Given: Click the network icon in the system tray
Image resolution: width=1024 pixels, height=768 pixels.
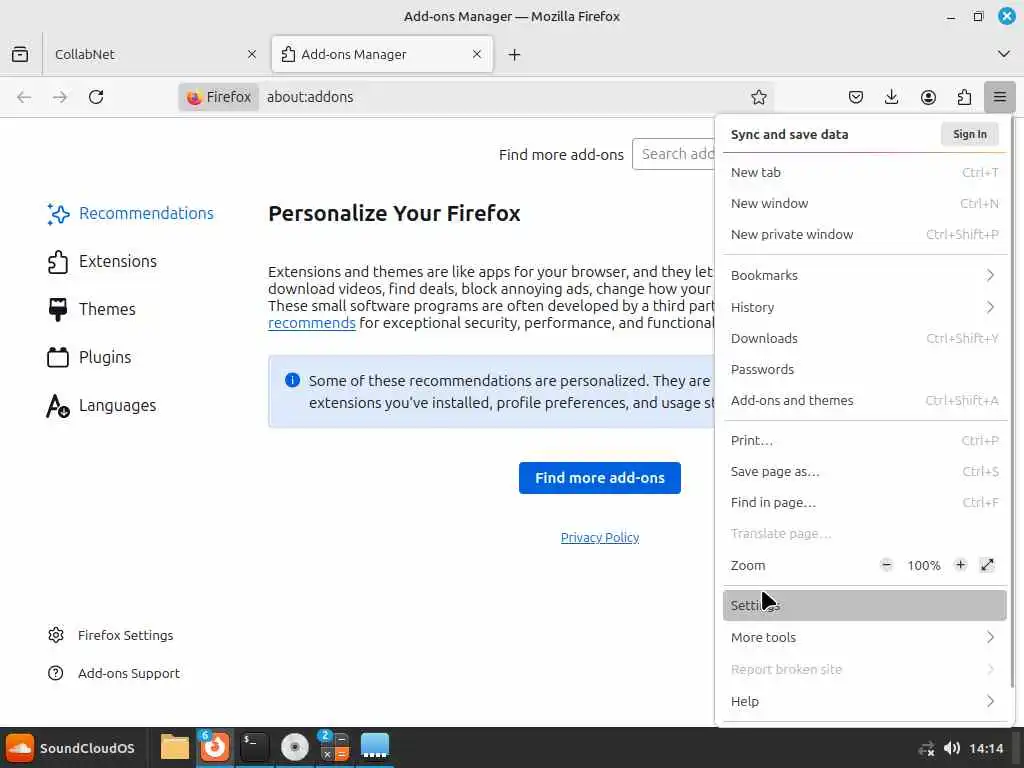Looking at the screenshot, I should click(927, 748).
